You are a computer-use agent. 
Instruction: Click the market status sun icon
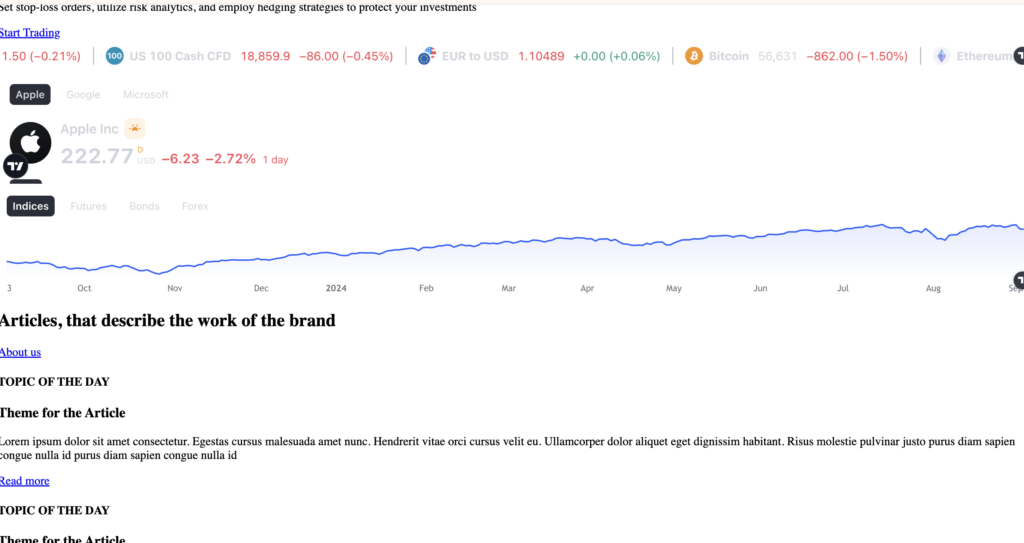[x=135, y=128]
